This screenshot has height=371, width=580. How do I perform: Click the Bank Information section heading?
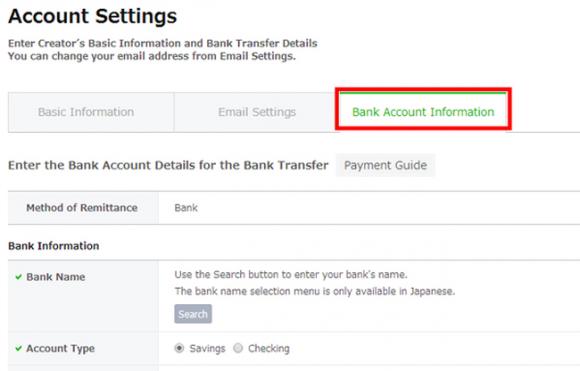click(x=54, y=246)
